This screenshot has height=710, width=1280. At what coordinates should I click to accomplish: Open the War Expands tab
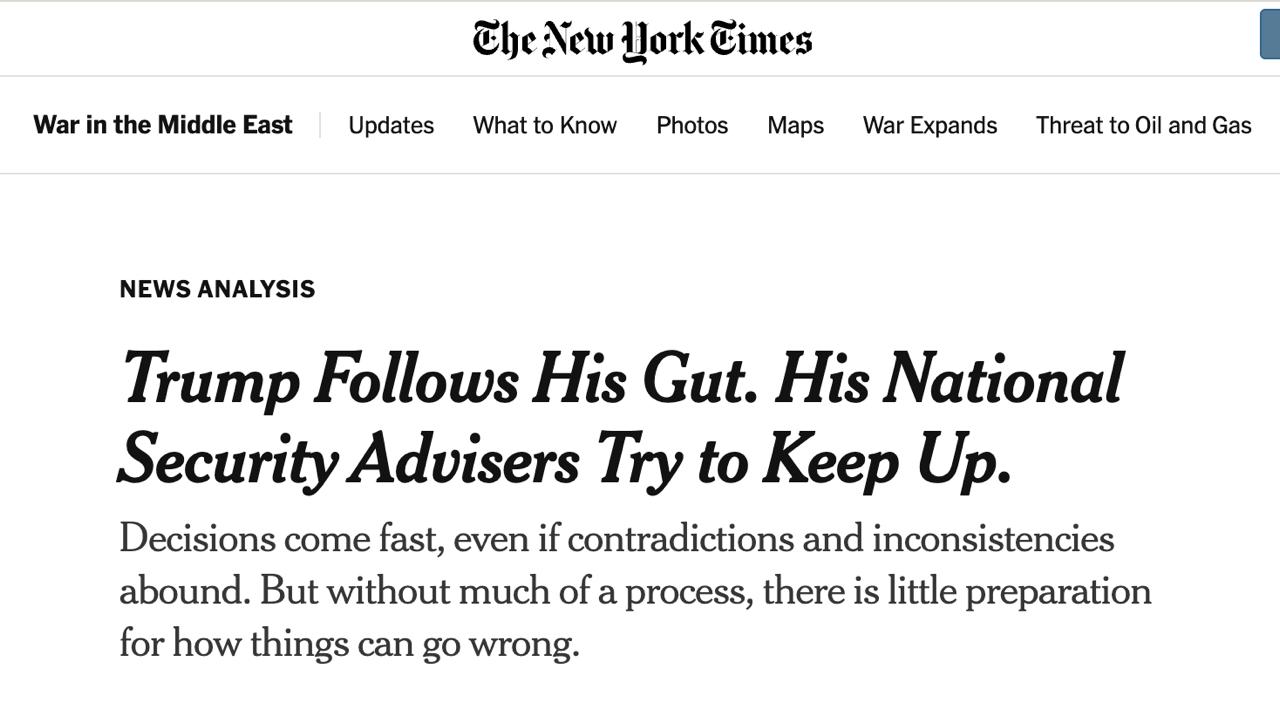(930, 125)
